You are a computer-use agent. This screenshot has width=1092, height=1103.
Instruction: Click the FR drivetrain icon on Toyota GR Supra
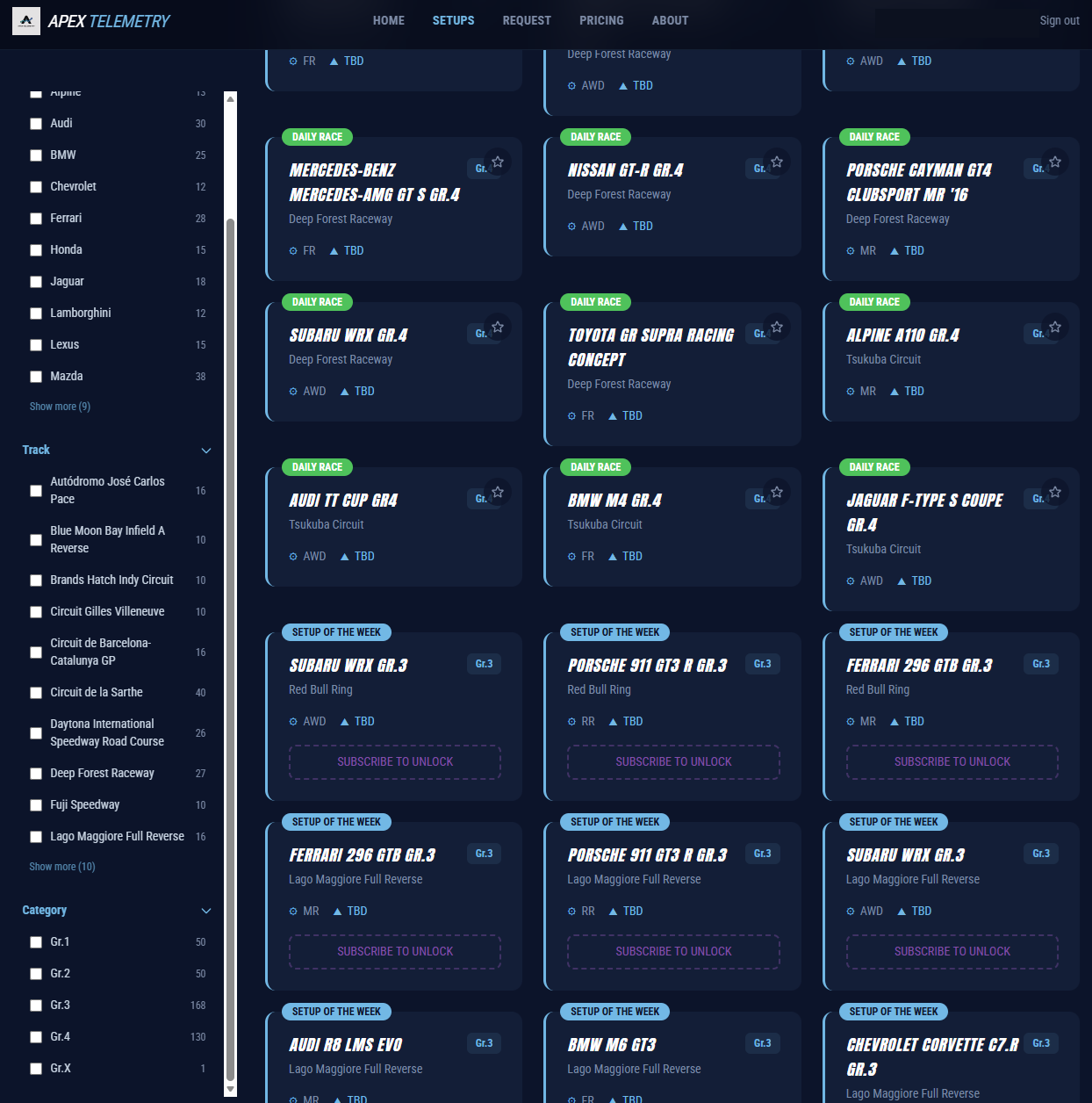click(x=570, y=415)
